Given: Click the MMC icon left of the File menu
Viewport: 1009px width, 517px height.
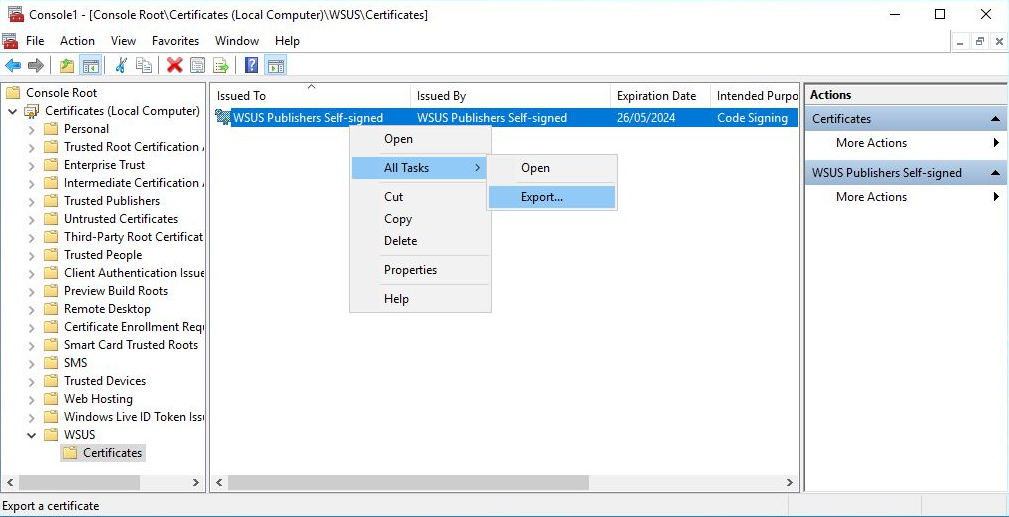Looking at the screenshot, I should pos(10,41).
